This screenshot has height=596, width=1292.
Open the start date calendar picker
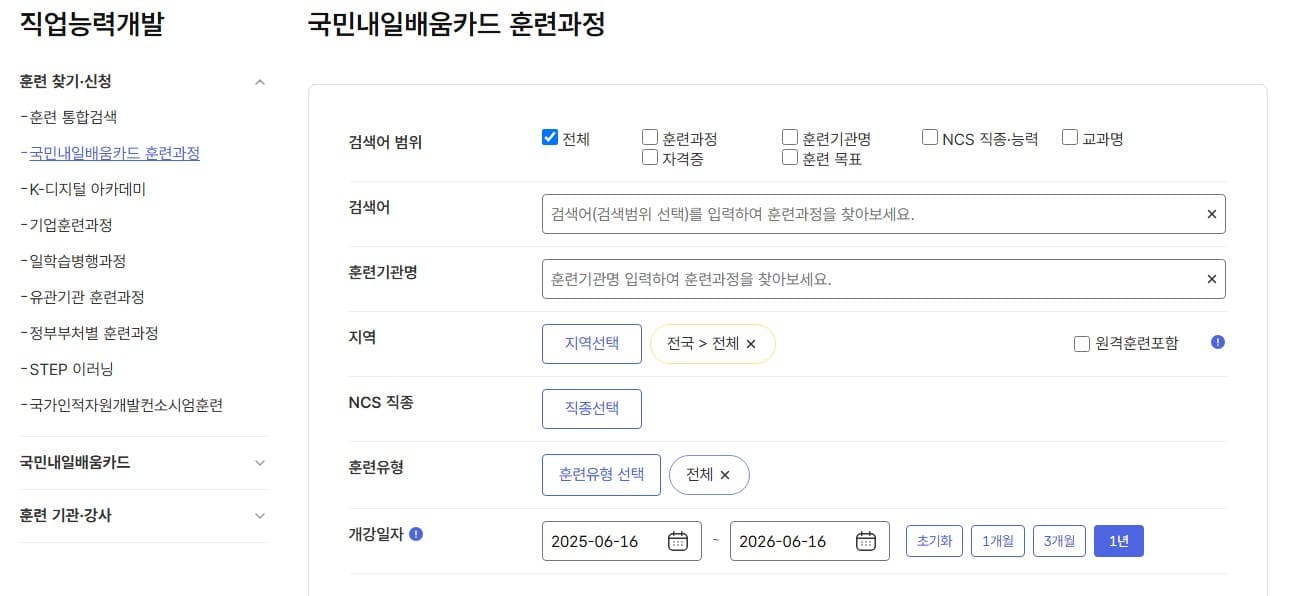pyautogui.click(x=677, y=540)
